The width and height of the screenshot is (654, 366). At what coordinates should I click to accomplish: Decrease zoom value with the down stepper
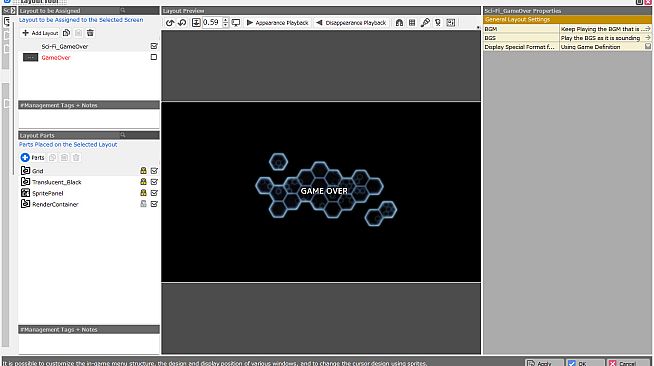pos(226,25)
